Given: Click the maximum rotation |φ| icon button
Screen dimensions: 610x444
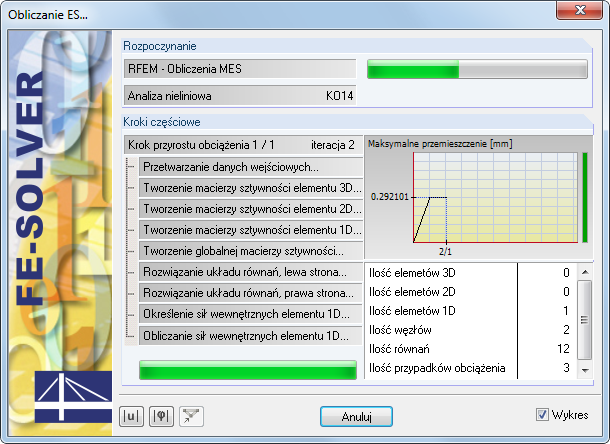Looking at the screenshot, I should pyautogui.click(x=161, y=416).
